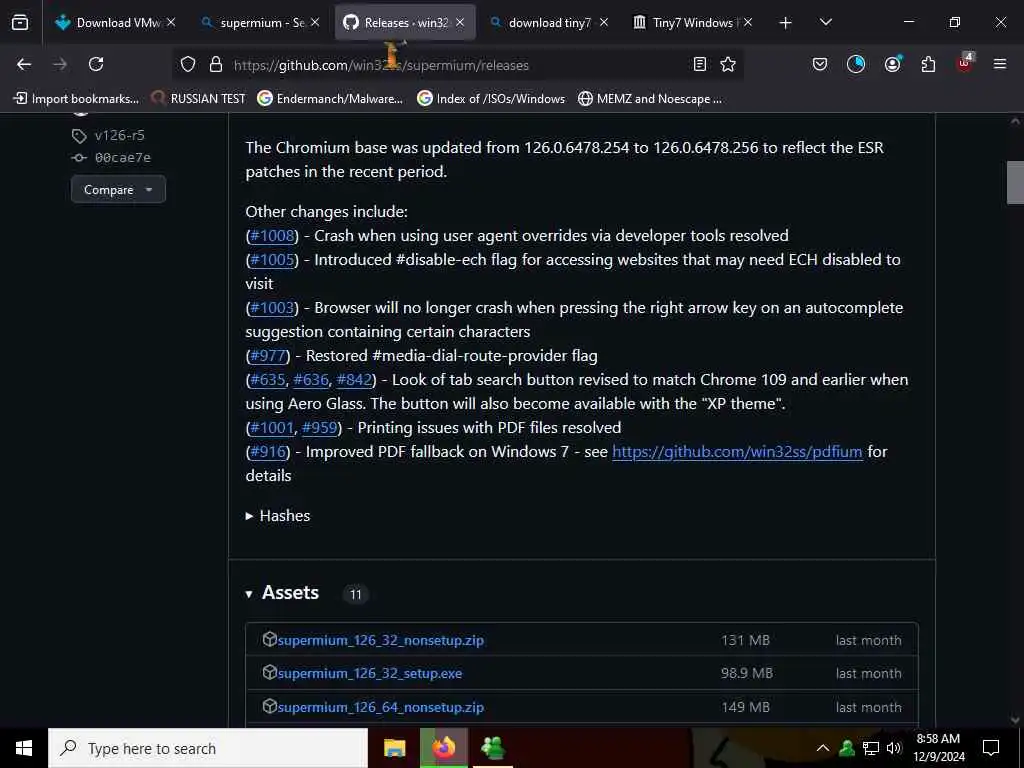Click the Firefox taskbar icon
This screenshot has height=768, width=1024.
coord(443,748)
